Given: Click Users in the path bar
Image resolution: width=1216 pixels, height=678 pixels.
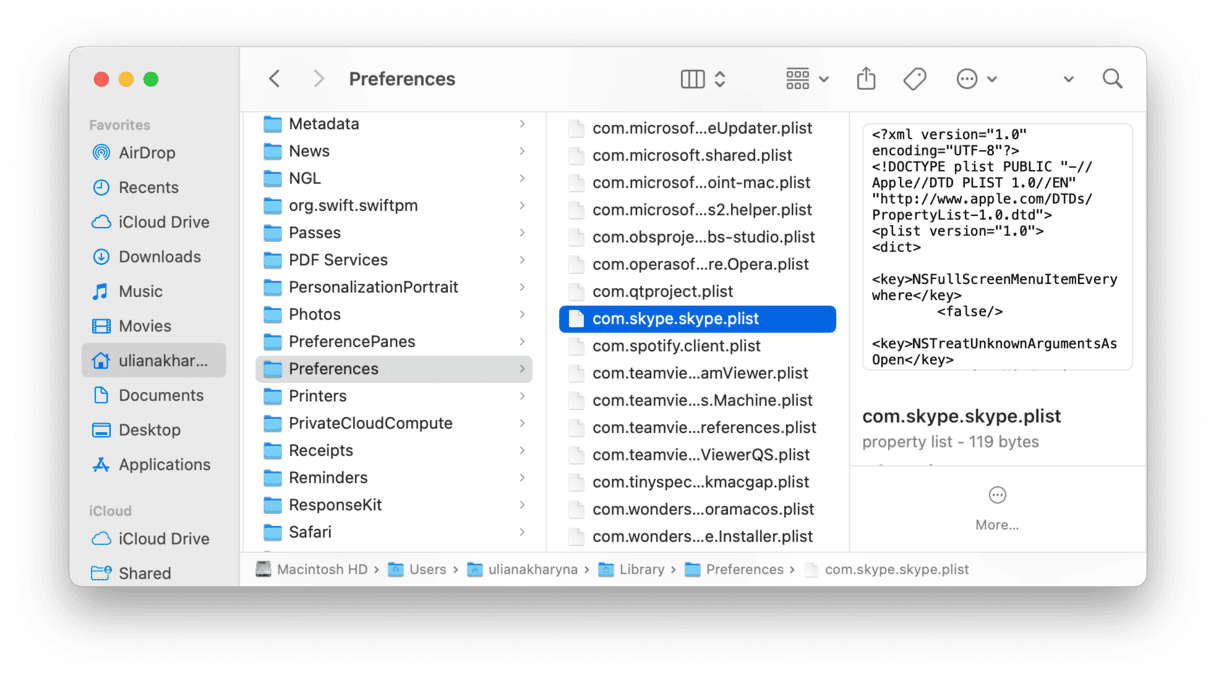Looking at the screenshot, I should tap(427, 569).
